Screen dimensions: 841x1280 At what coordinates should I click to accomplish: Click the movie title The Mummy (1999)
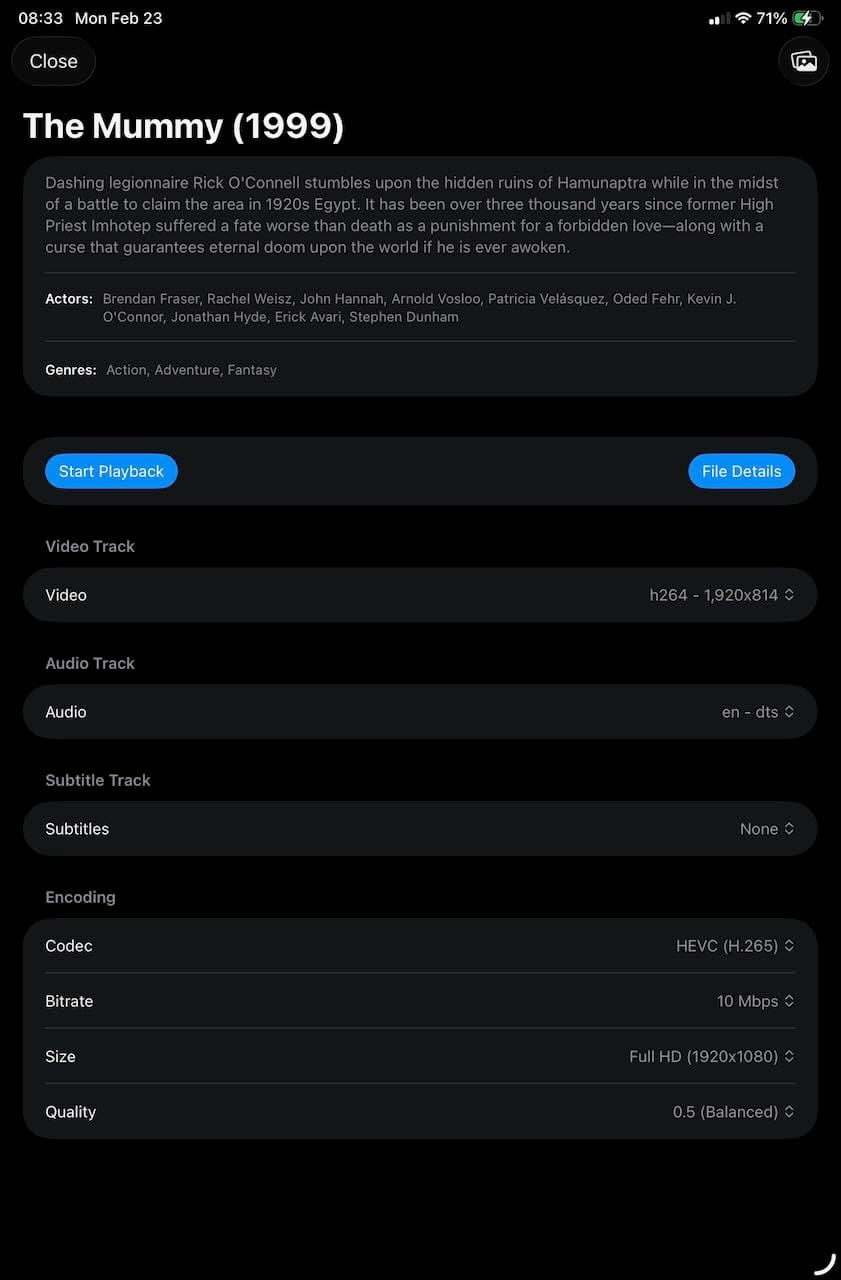(183, 126)
